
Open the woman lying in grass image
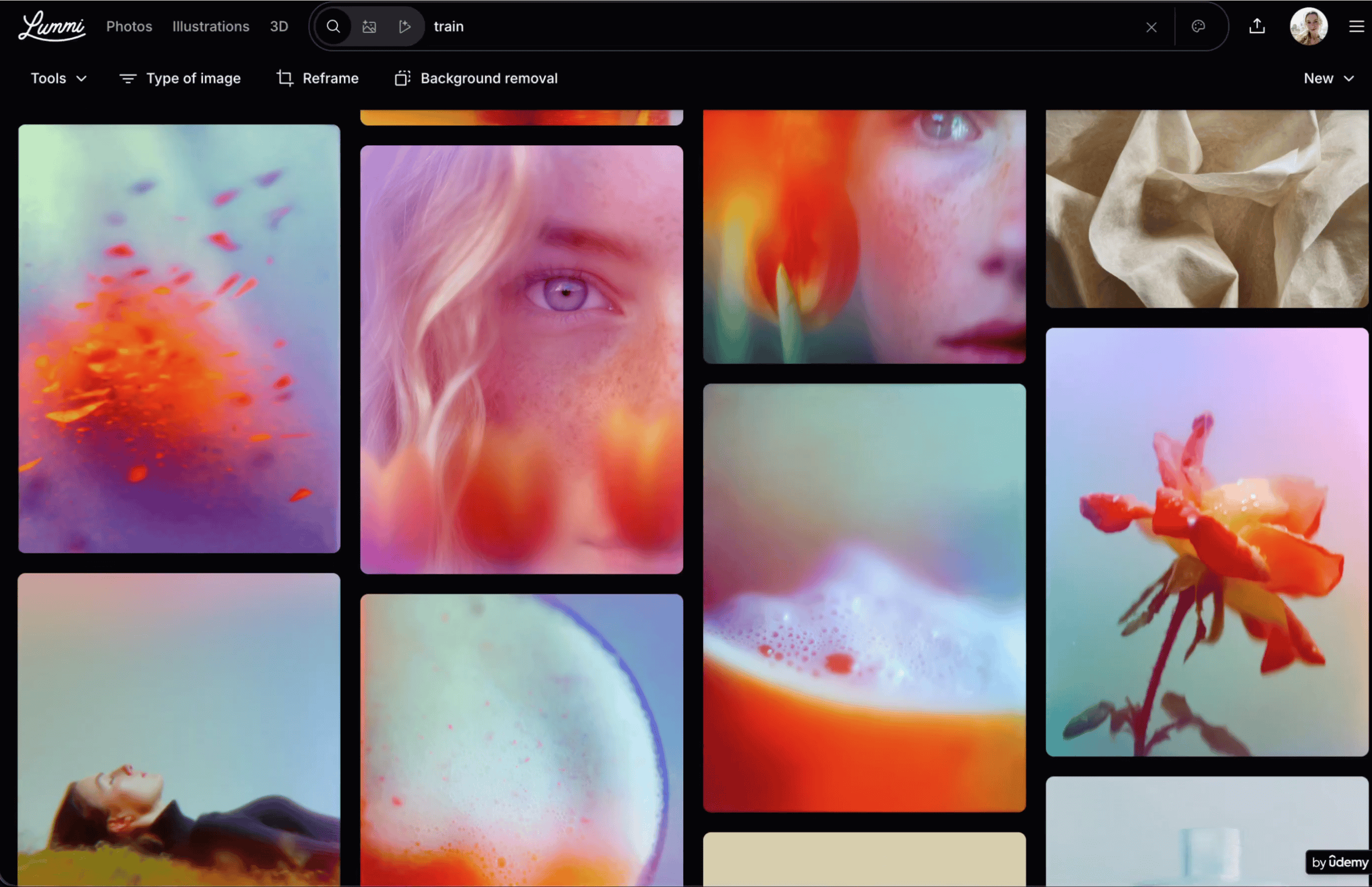pyautogui.click(x=179, y=729)
